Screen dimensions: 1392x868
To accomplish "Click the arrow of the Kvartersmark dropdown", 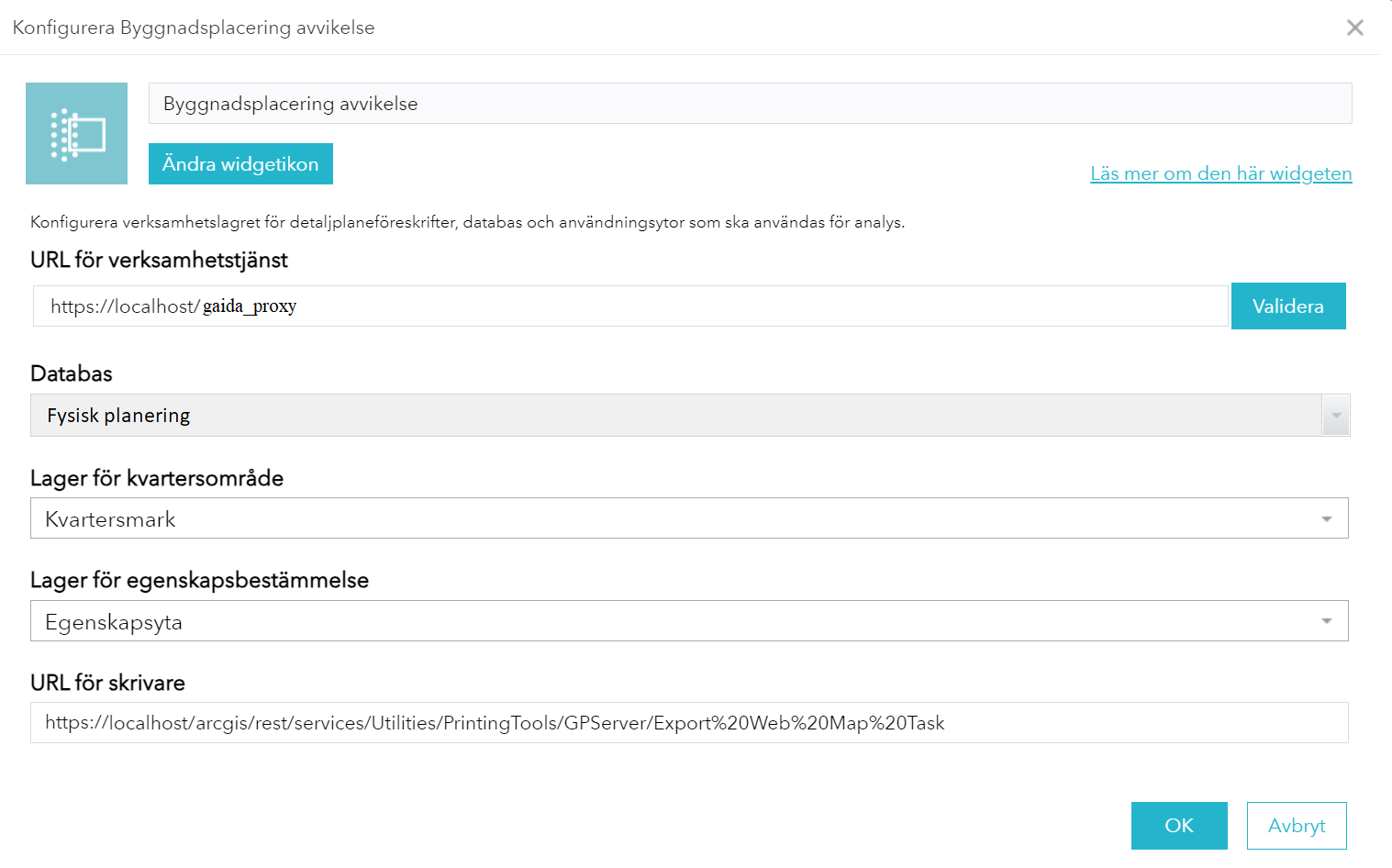I will [x=1326, y=519].
